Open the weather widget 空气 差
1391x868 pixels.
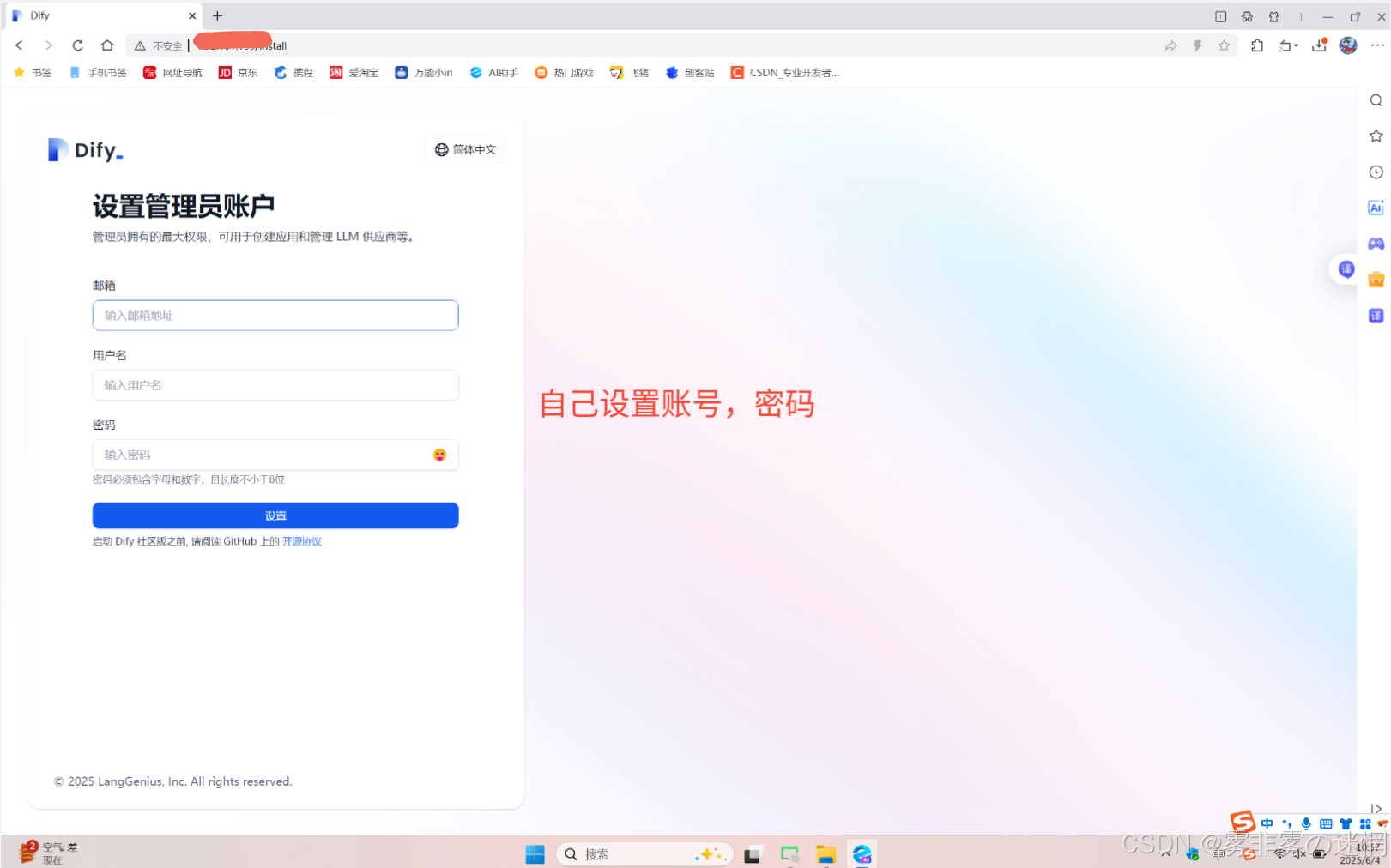tap(49, 853)
